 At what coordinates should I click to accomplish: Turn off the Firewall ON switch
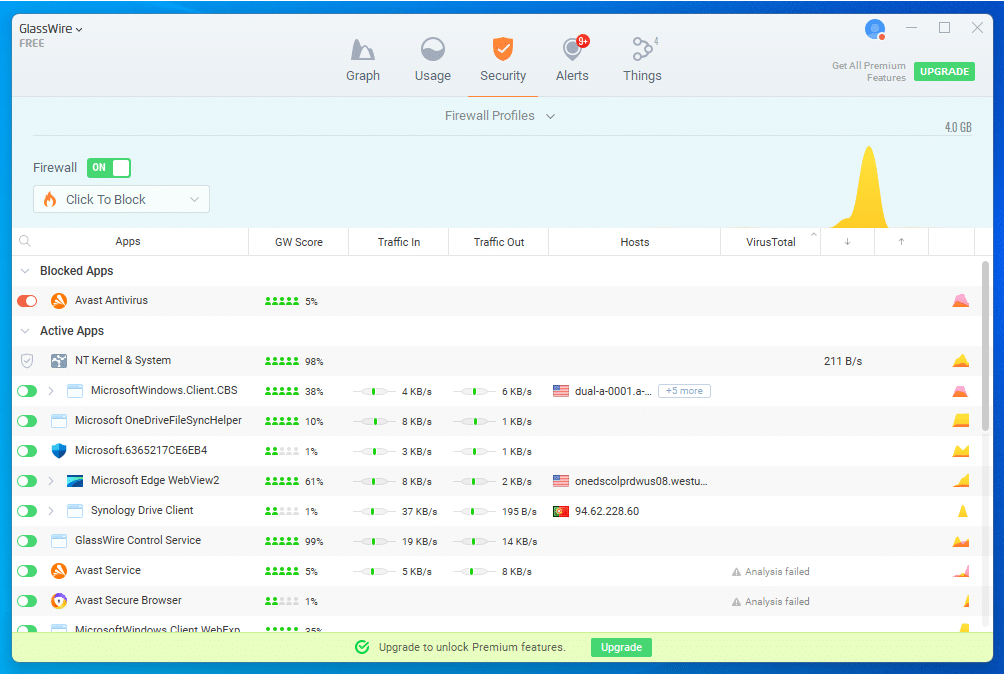click(x=109, y=168)
